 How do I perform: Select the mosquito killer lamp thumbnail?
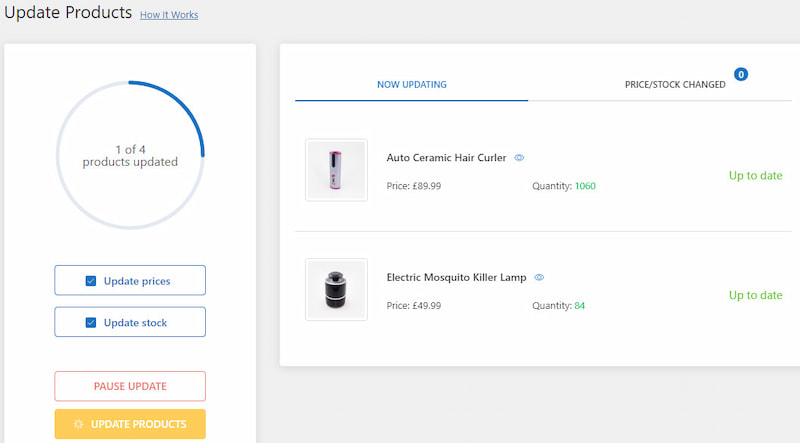(x=336, y=290)
